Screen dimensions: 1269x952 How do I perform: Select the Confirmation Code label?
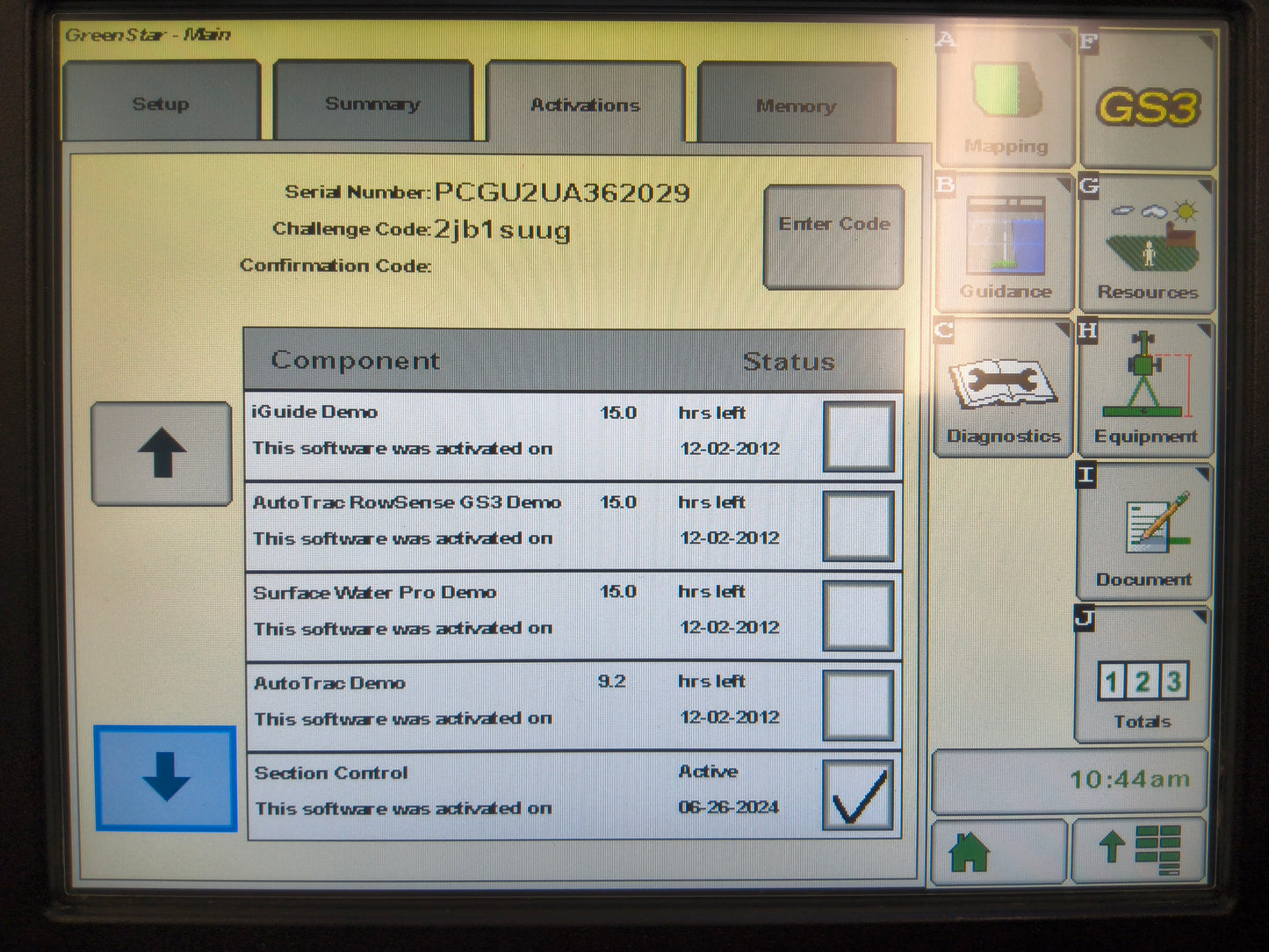(x=335, y=265)
